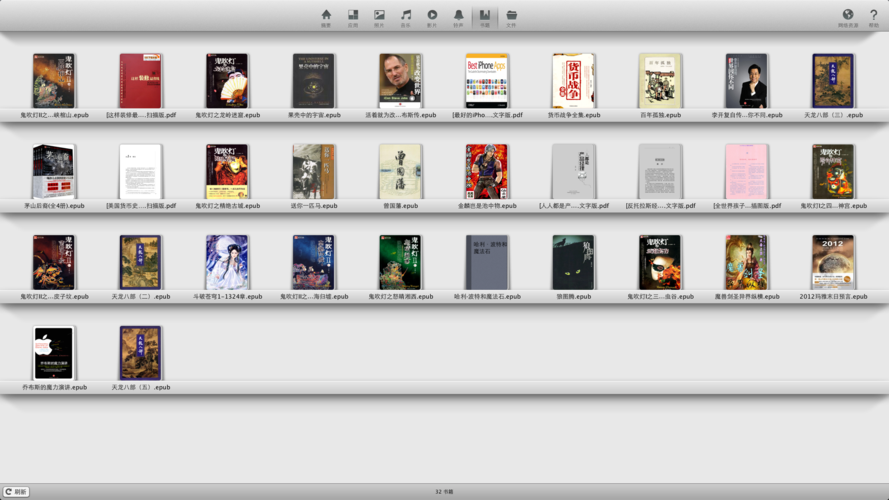Select the Apple logo 乔布斯的魔力演讲.epub cover
The image size is (889, 500).
(x=54, y=353)
